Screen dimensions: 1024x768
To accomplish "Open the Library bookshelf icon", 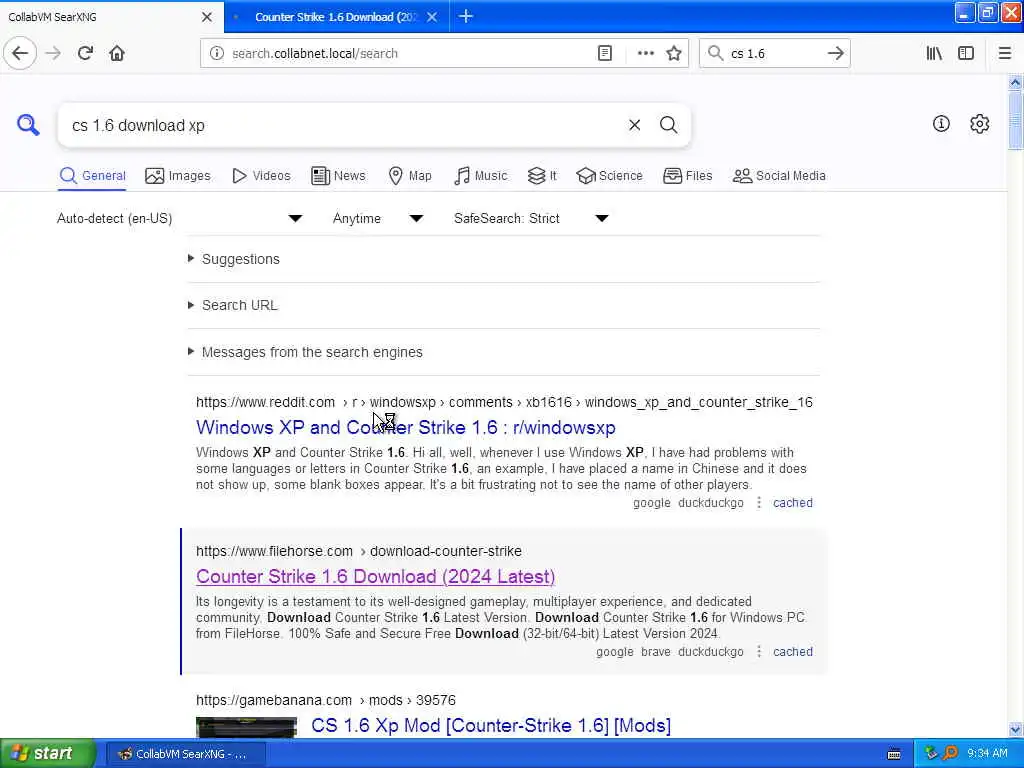I will [934, 54].
